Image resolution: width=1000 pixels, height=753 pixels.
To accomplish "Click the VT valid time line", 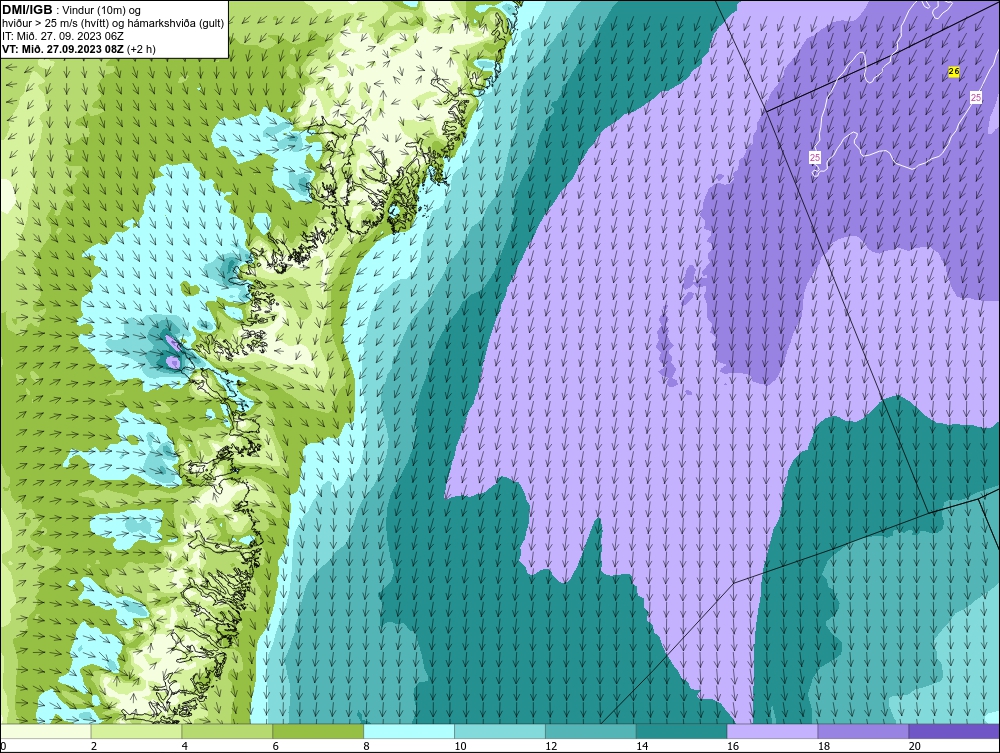I will [78, 48].
